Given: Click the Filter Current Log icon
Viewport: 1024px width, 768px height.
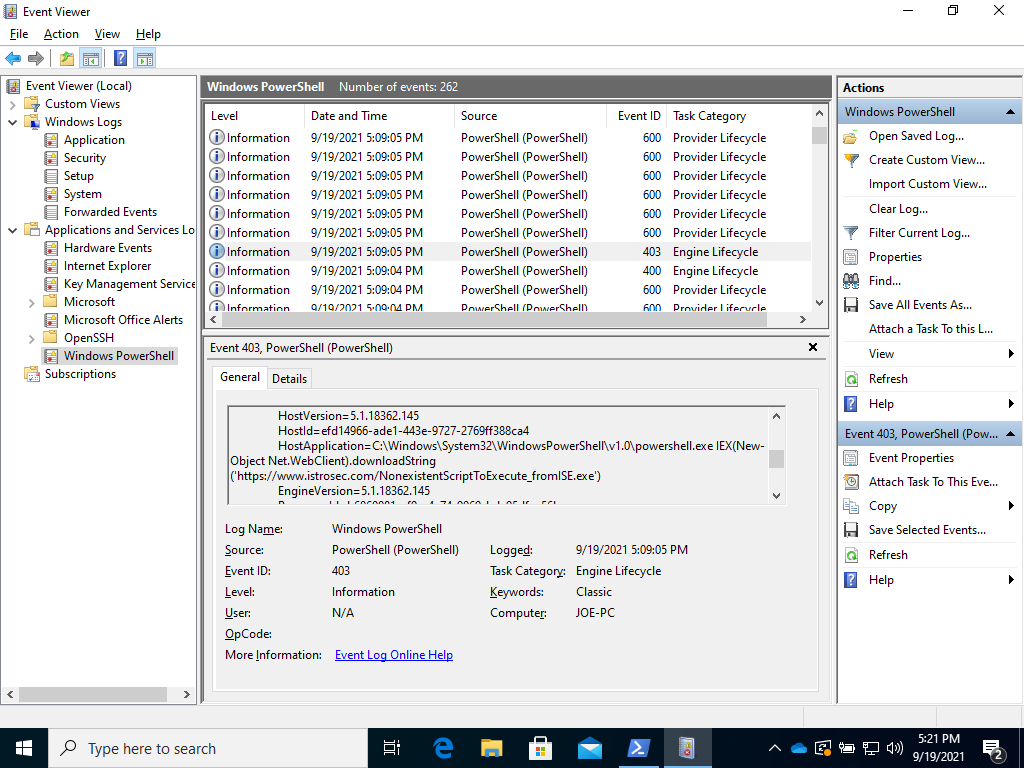Looking at the screenshot, I should coord(851,233).
